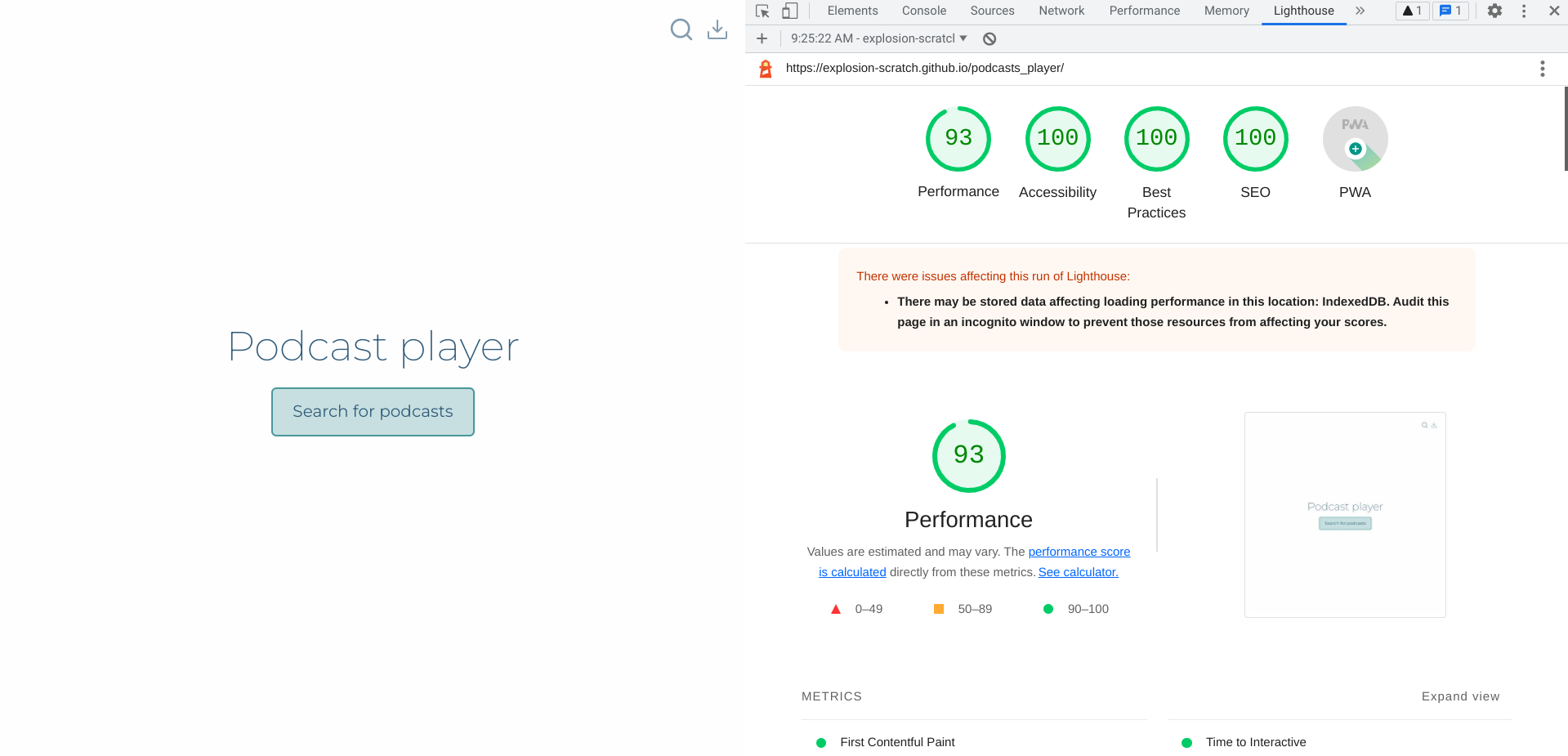Switch to the Network tab

coord(1061,11)
